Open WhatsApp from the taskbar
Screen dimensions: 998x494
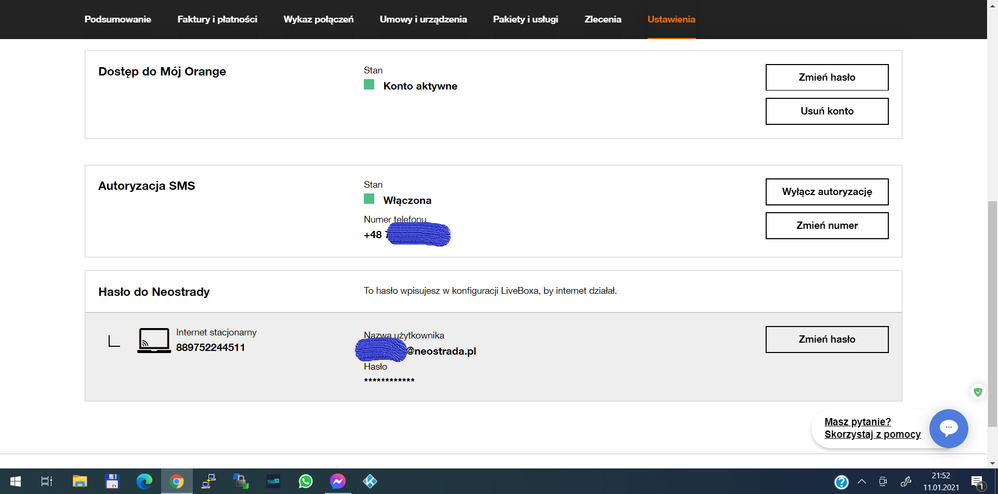[306, 481]
